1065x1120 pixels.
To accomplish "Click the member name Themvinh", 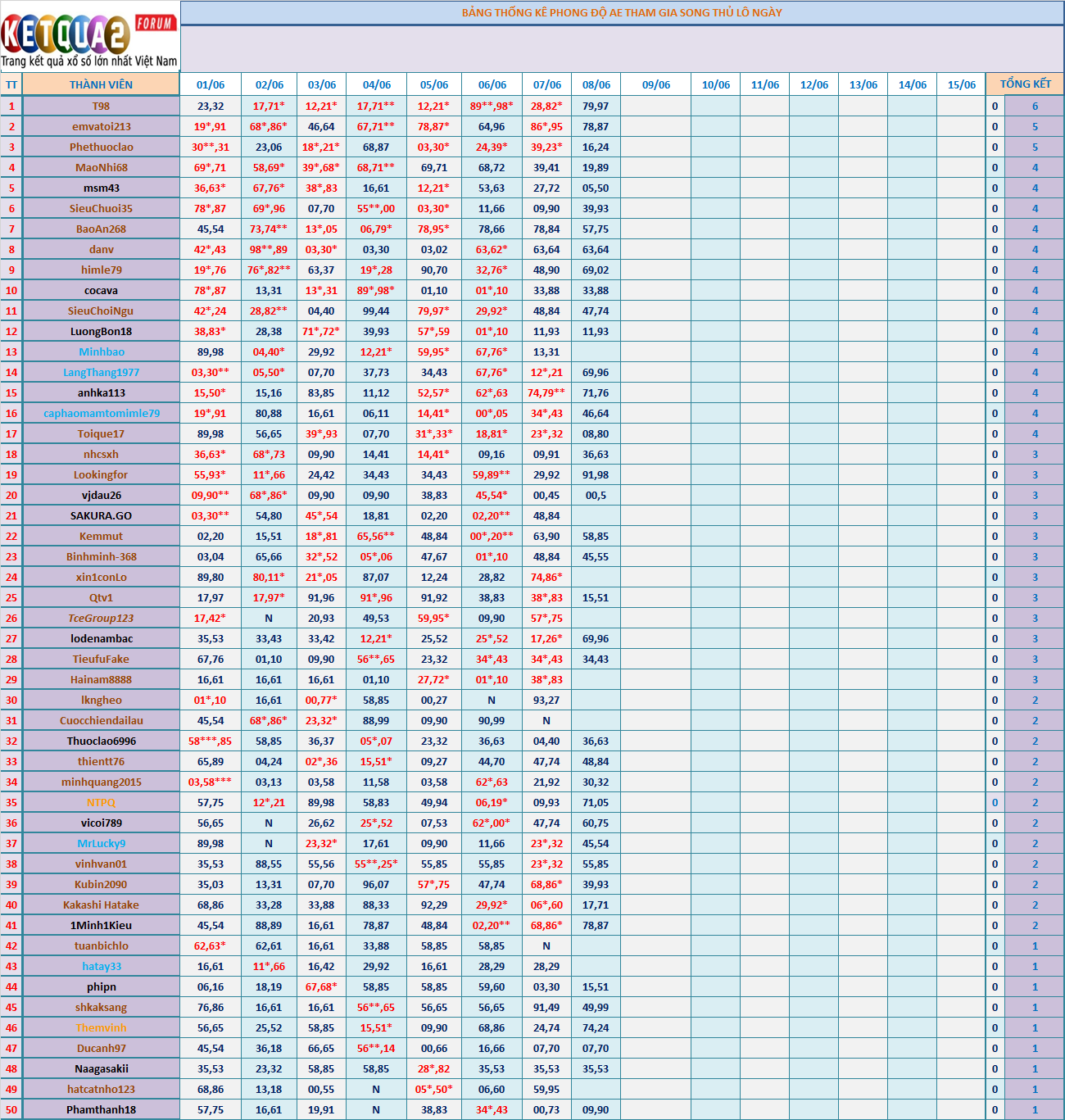I will coord(101,1027).
